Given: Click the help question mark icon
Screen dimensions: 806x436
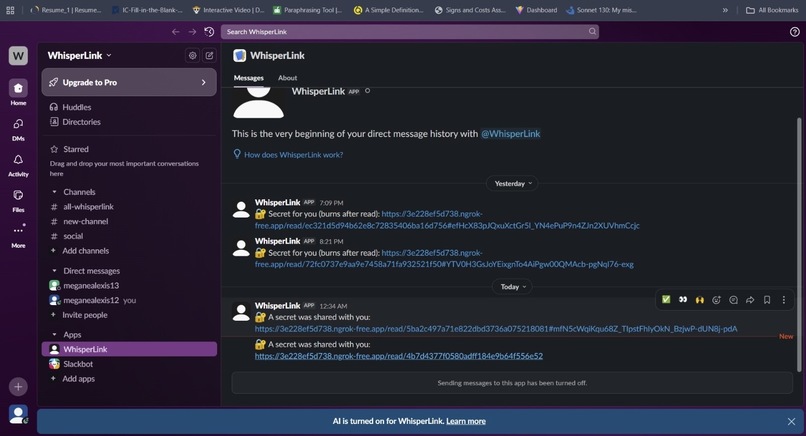Looking at the screenshot, I should tap(794, 32).
